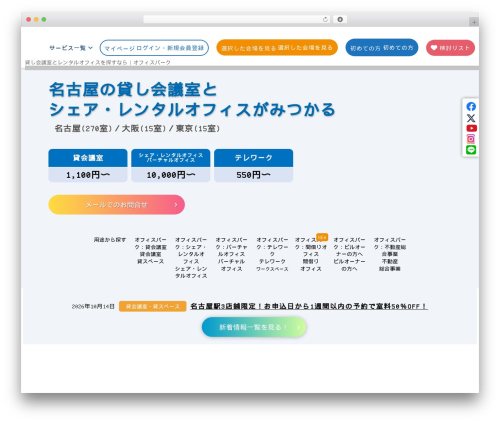The image size is (500, 423).
Task: Expand the サービス一覧 dropdown
Action: click(71, 48)
